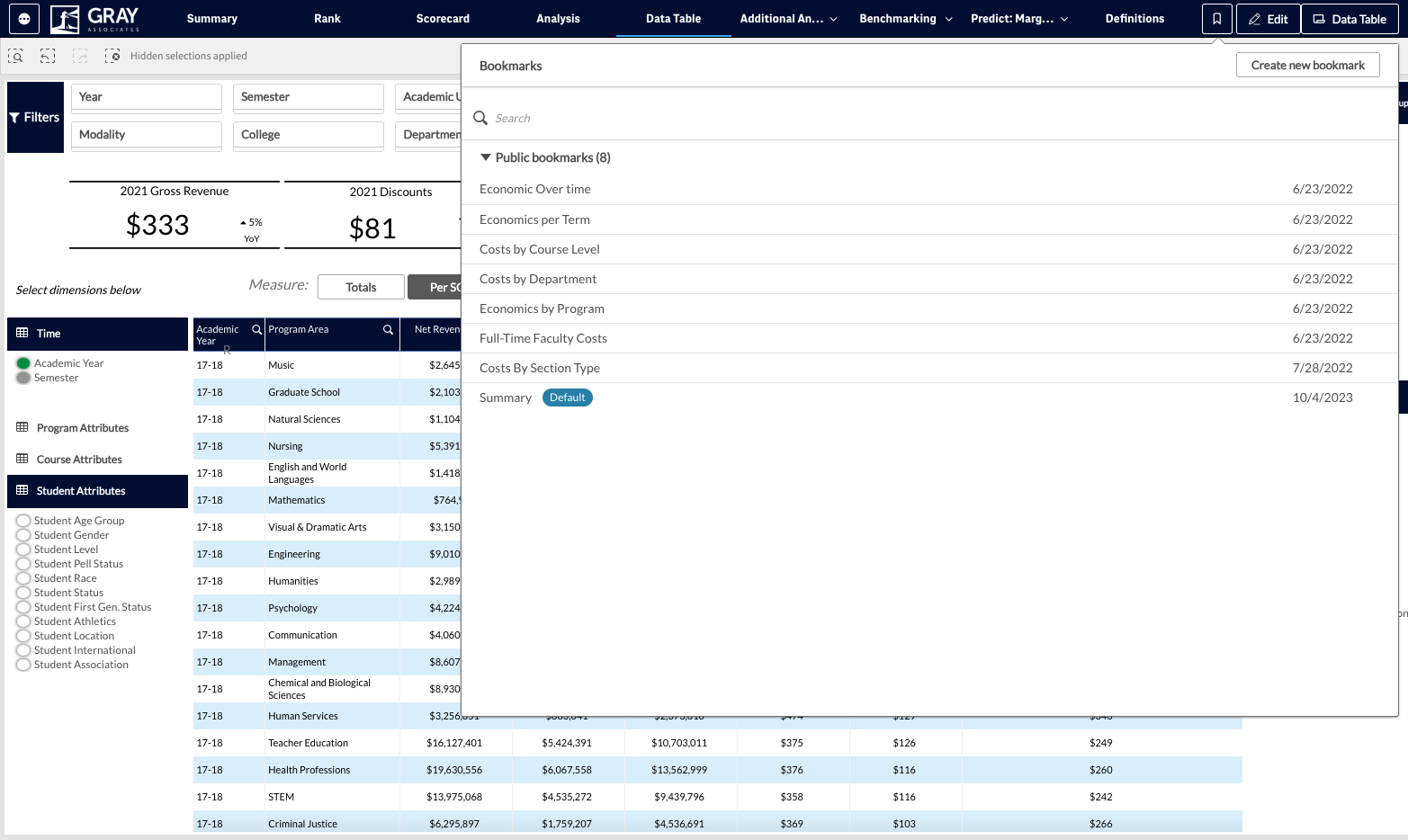1408x840 pixels.
Task: Click the Program Attributes table icon
Action: (x=22, y=427)
